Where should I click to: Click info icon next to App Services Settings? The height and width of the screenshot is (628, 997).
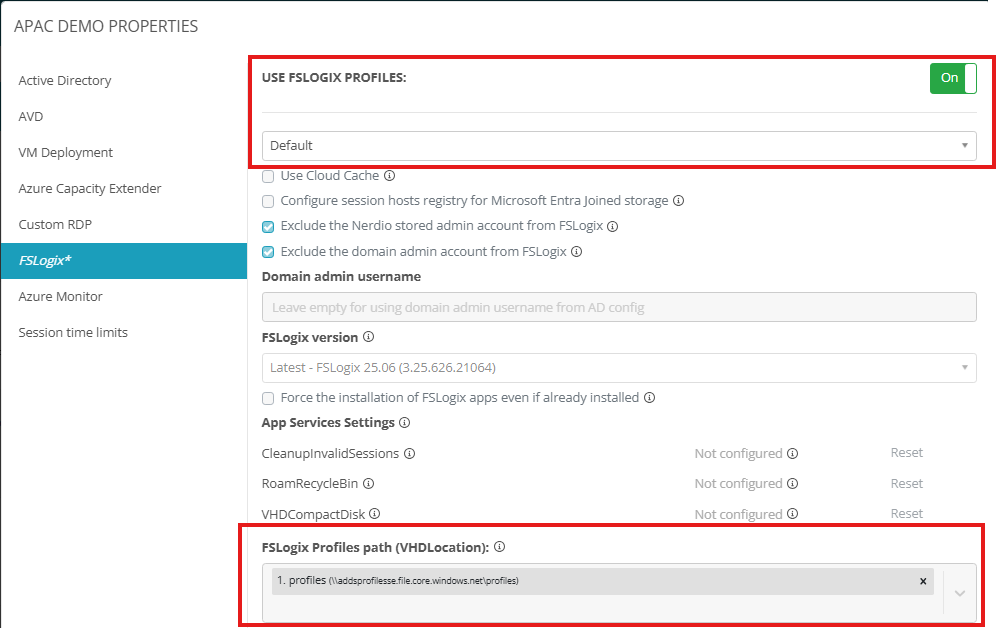tap(404, 422)
